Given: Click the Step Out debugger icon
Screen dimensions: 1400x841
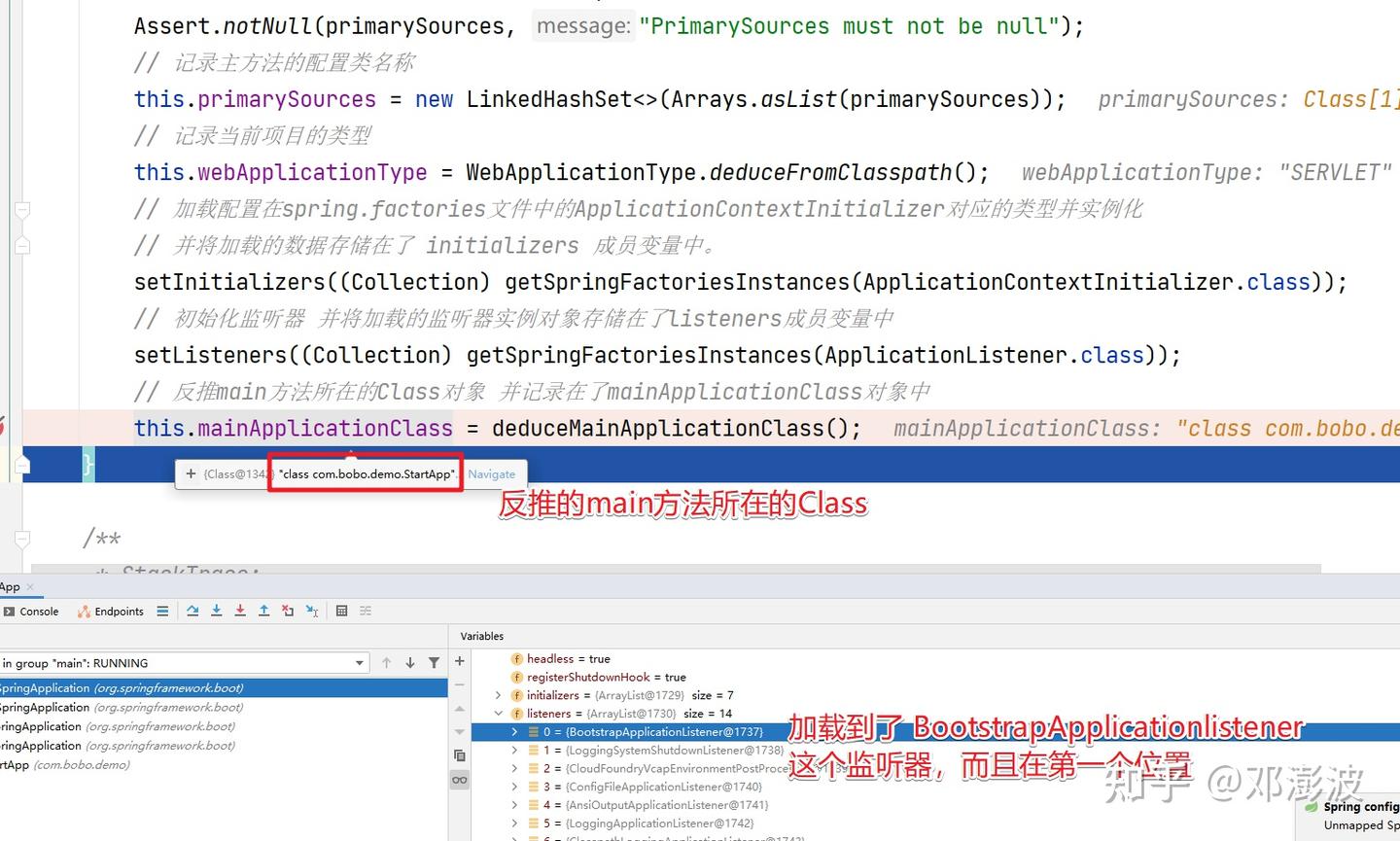Looking at the screenshot, I should pyautogui.click(x=263, y=611).
